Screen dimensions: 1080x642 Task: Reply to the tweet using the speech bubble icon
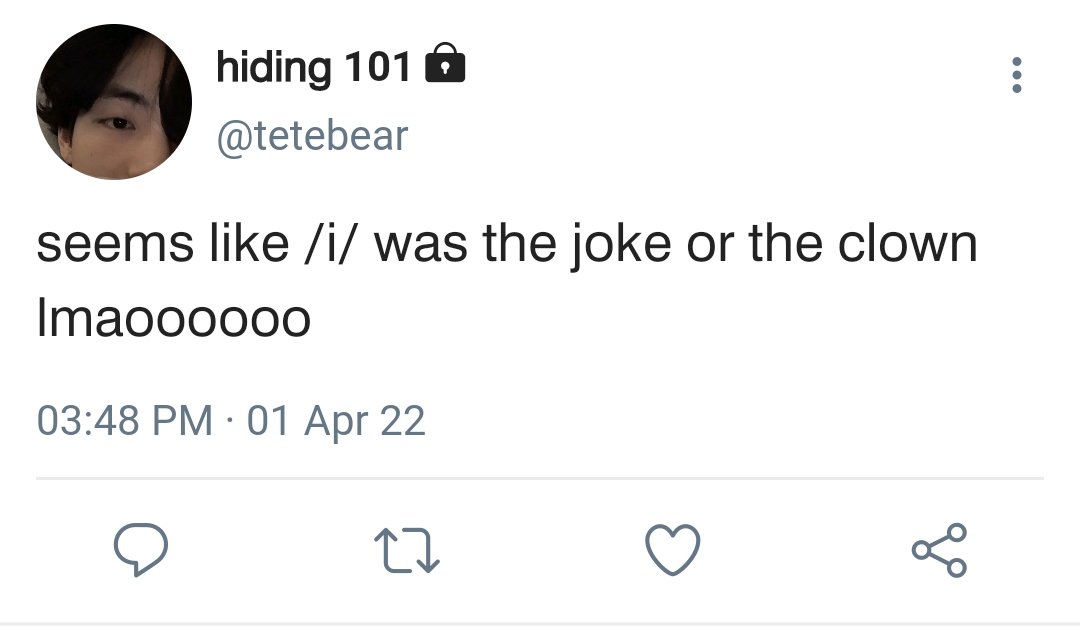pos(141,549)
